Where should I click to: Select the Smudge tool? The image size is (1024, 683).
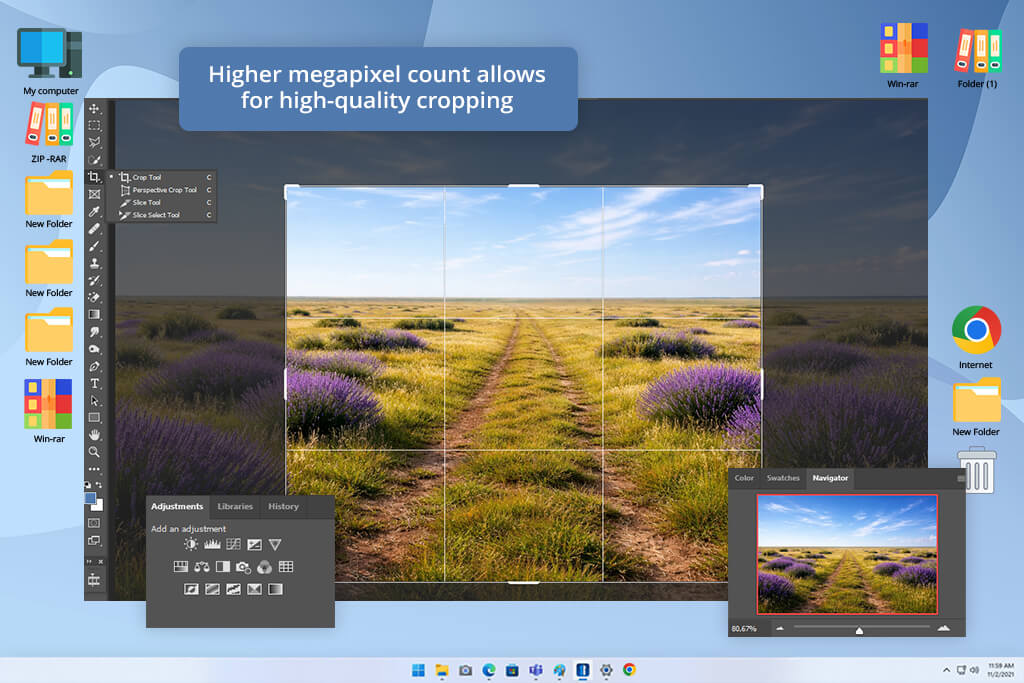click(94, 332)
